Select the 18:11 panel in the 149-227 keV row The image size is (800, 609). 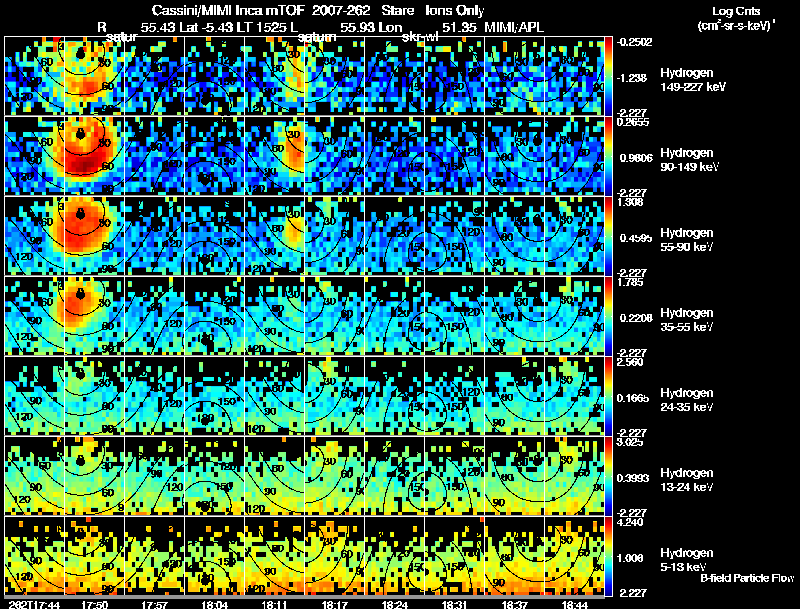point(274,76)
